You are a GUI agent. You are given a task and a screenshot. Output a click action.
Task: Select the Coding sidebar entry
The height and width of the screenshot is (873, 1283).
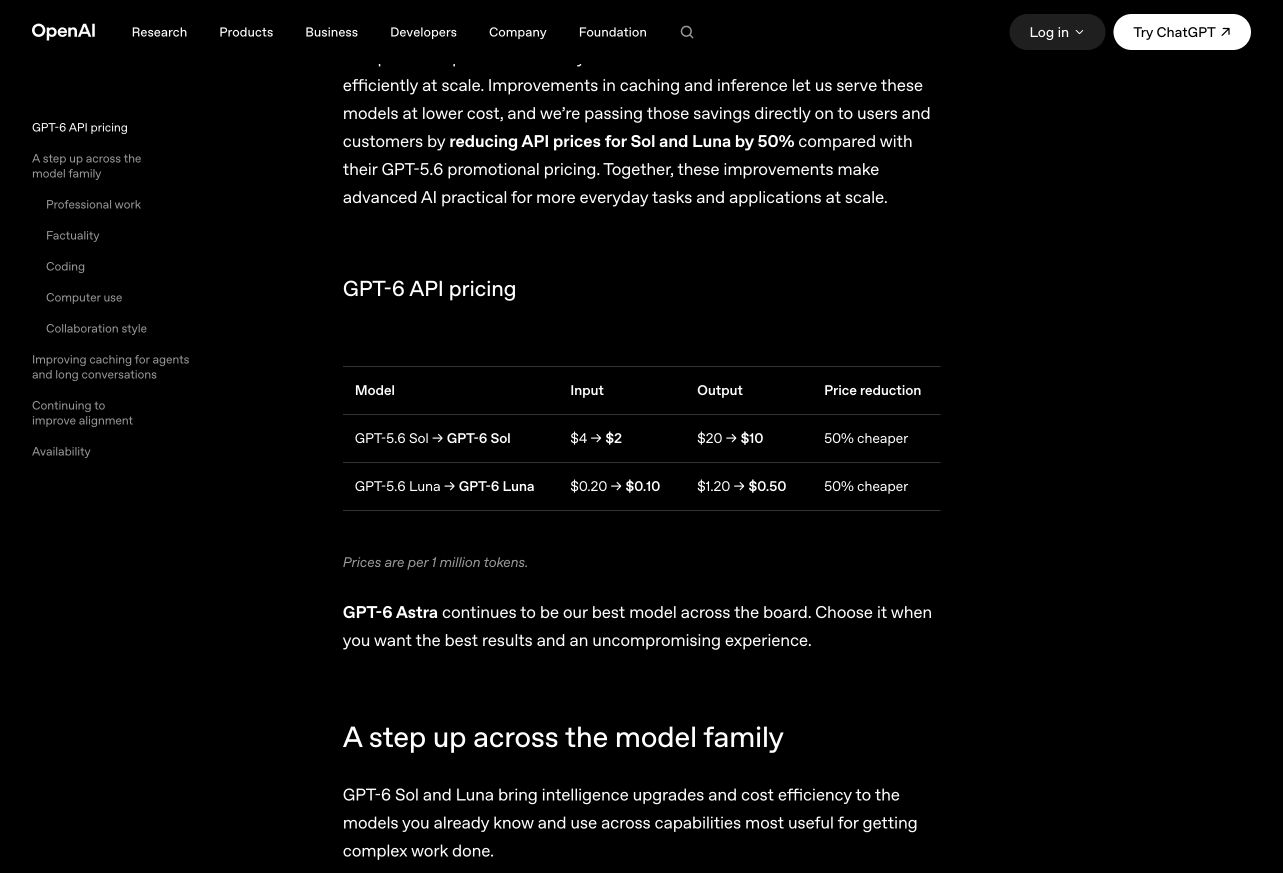click(65, 266)
